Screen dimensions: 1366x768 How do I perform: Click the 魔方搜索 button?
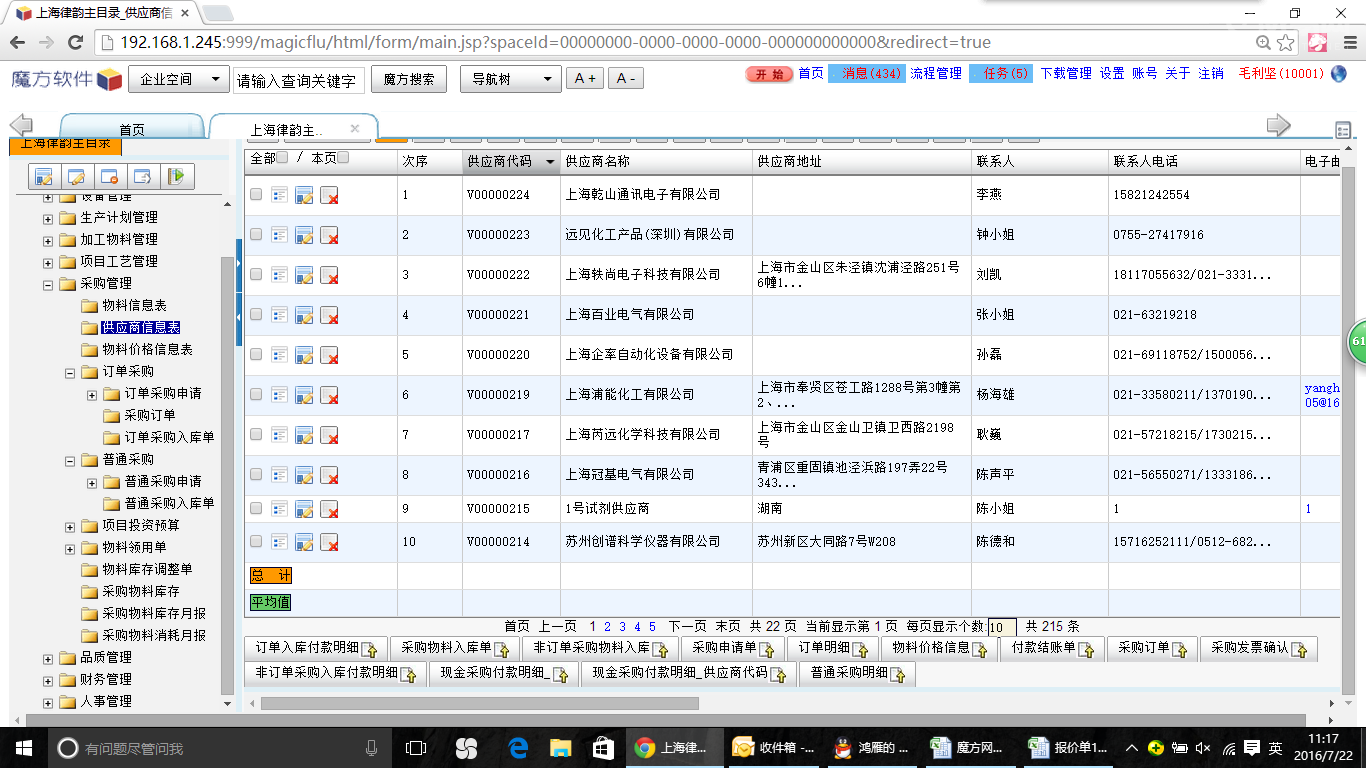[x=408, y=79]
